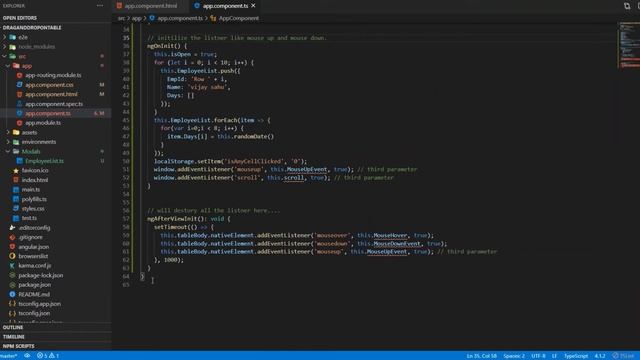Change indentation via 'Spaces: 2'
640x360 pixels.
point(514,356)
